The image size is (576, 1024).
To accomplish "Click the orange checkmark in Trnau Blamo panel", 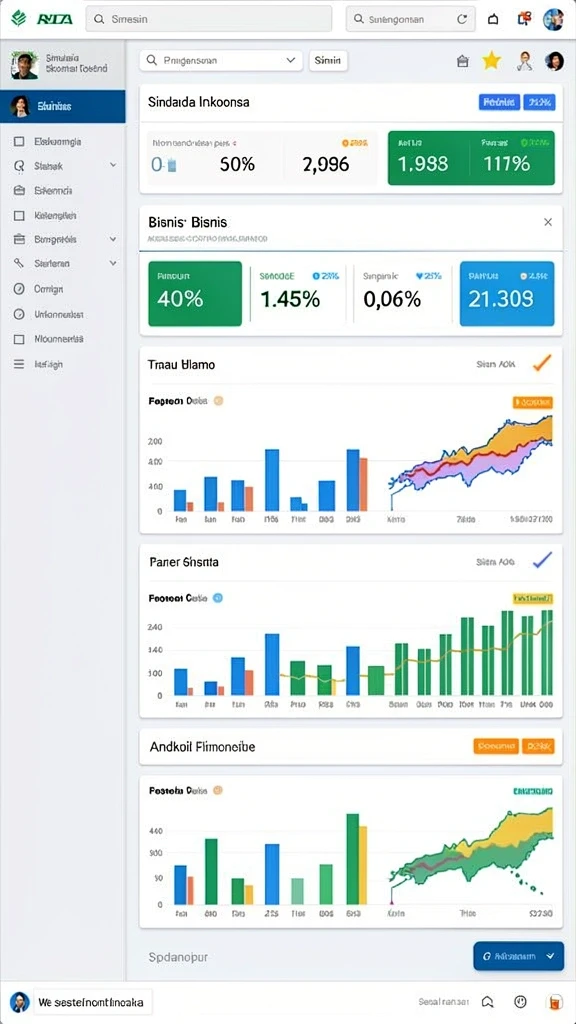I will coord(542,363).
